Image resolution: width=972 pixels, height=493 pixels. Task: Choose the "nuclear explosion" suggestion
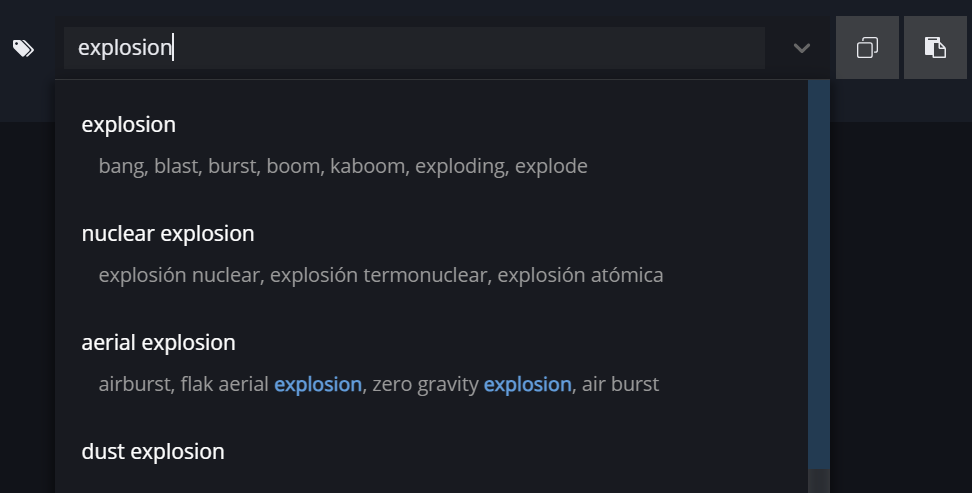(168, 234)
